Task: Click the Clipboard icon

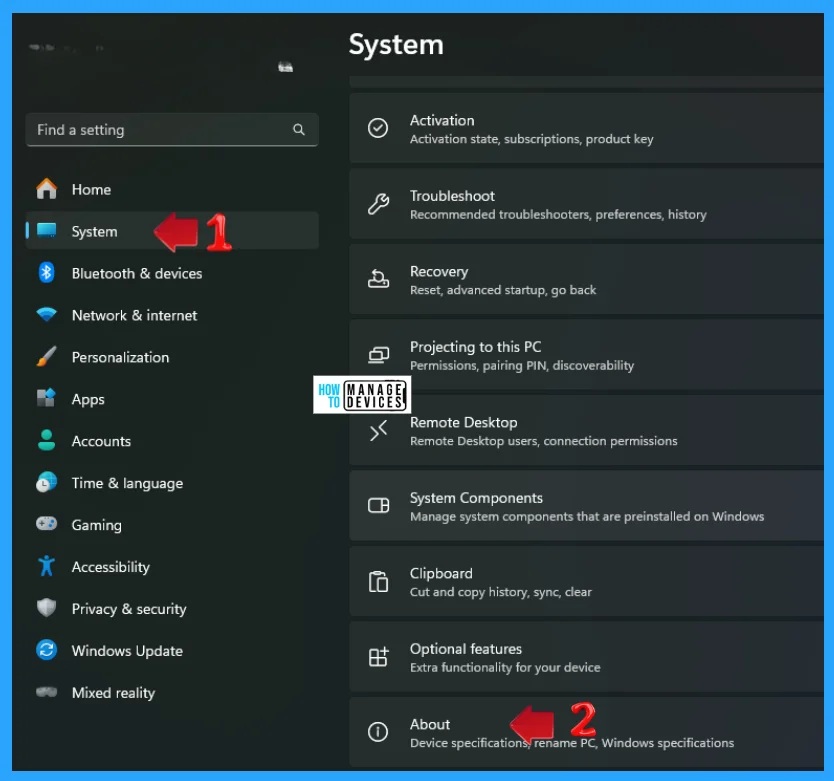Action: point(378,581)
